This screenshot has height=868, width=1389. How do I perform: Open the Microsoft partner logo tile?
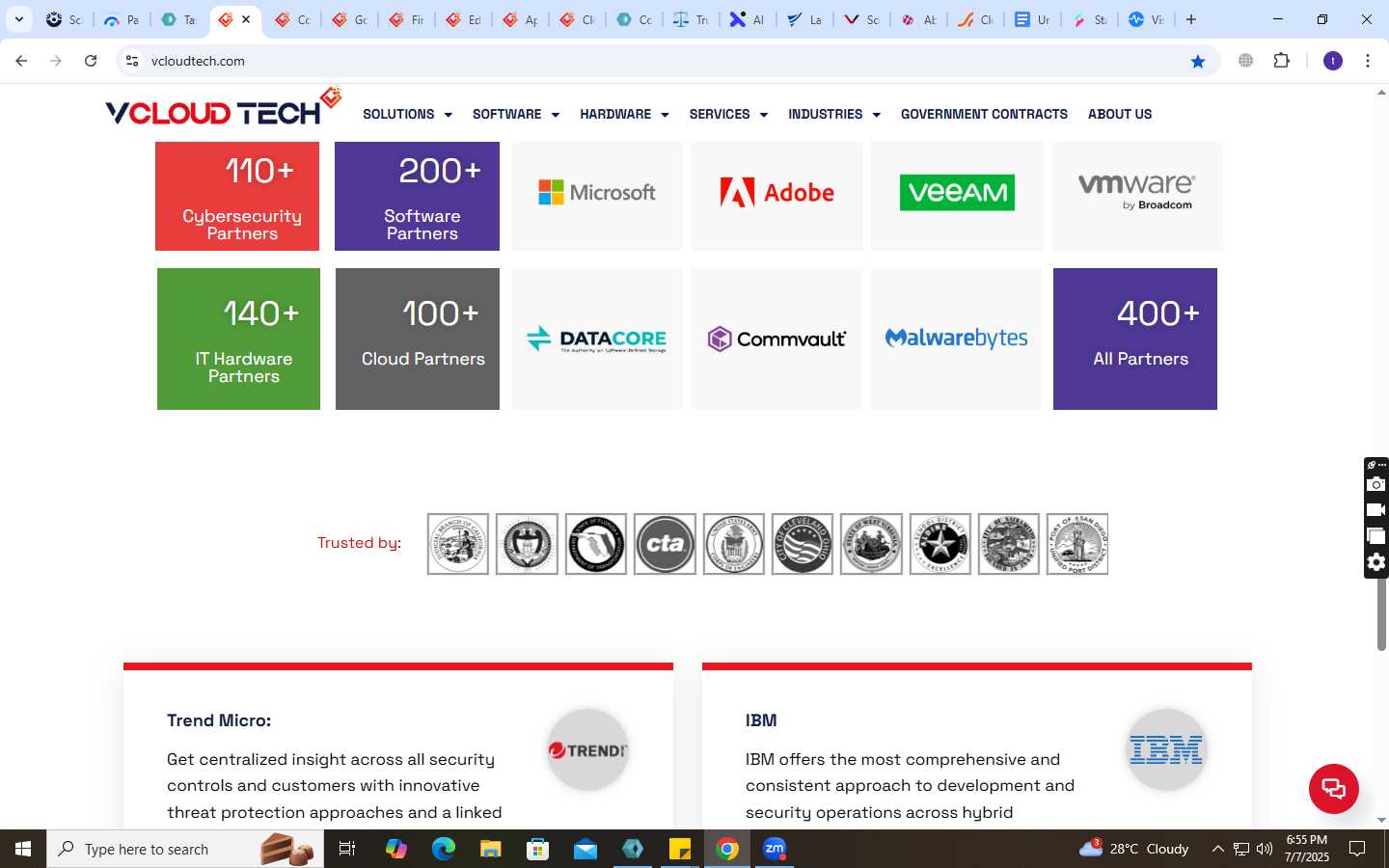[x=597, y=196]
